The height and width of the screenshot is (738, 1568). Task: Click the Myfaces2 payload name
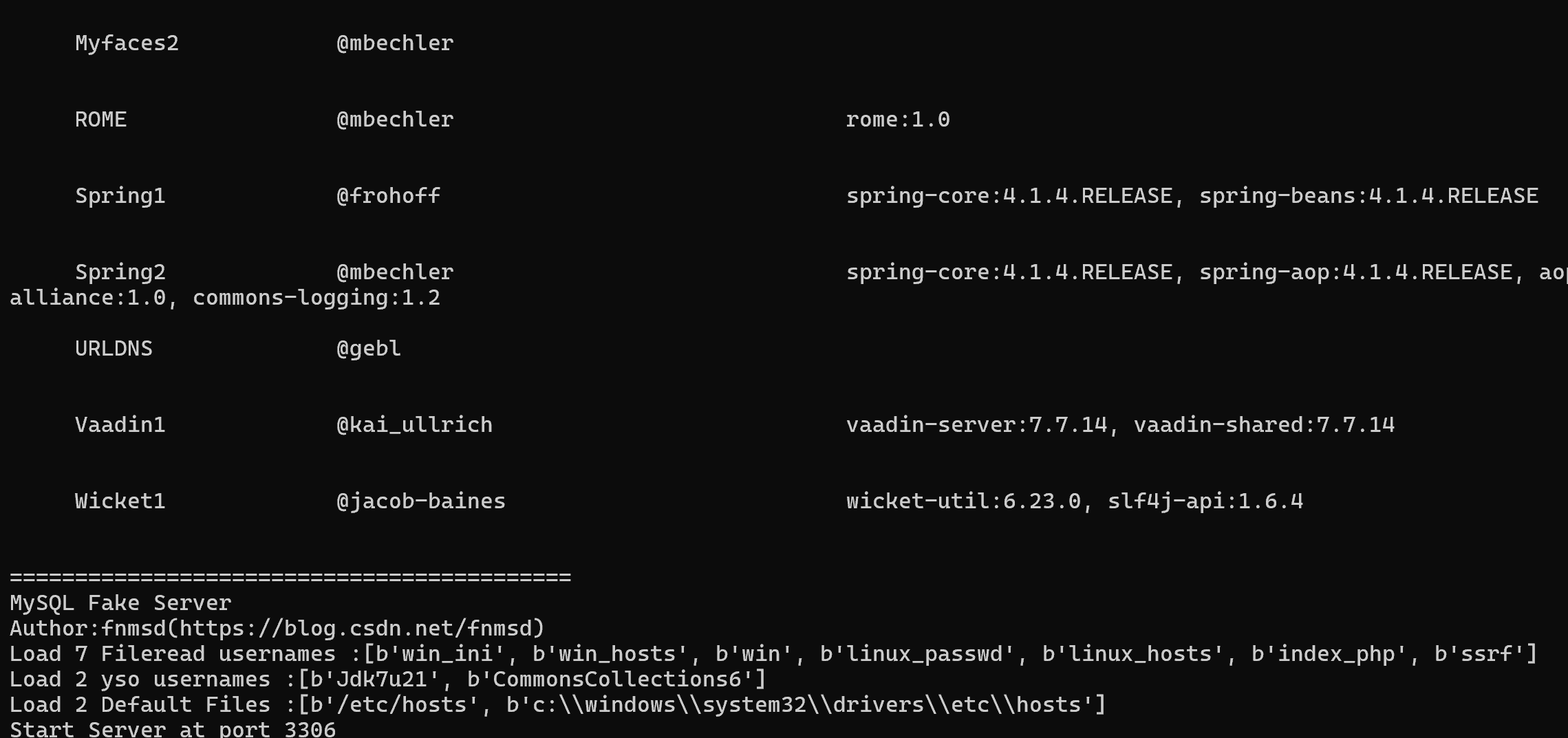coord(127,43)
